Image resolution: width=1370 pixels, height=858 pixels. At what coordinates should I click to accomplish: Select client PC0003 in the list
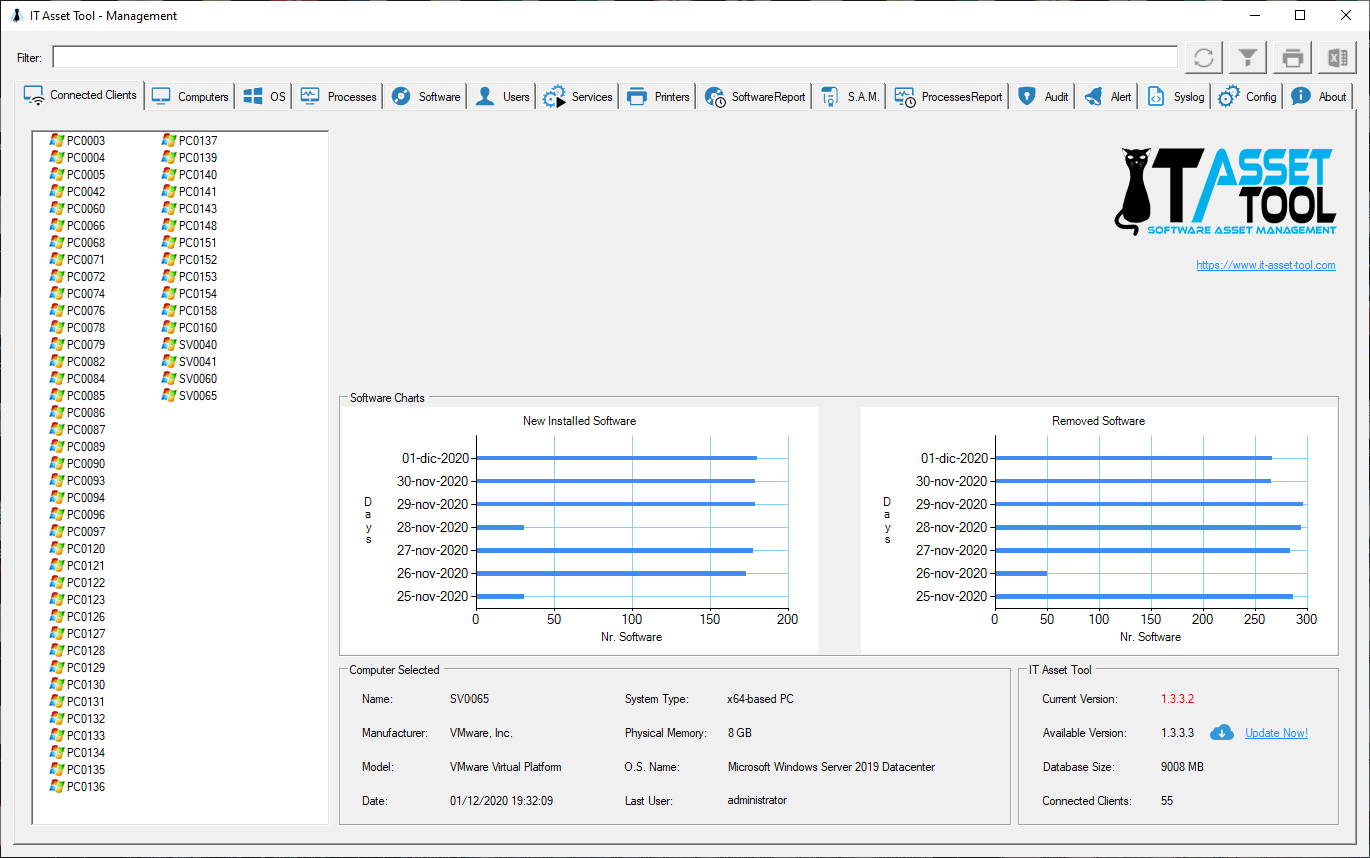[85, 141]
